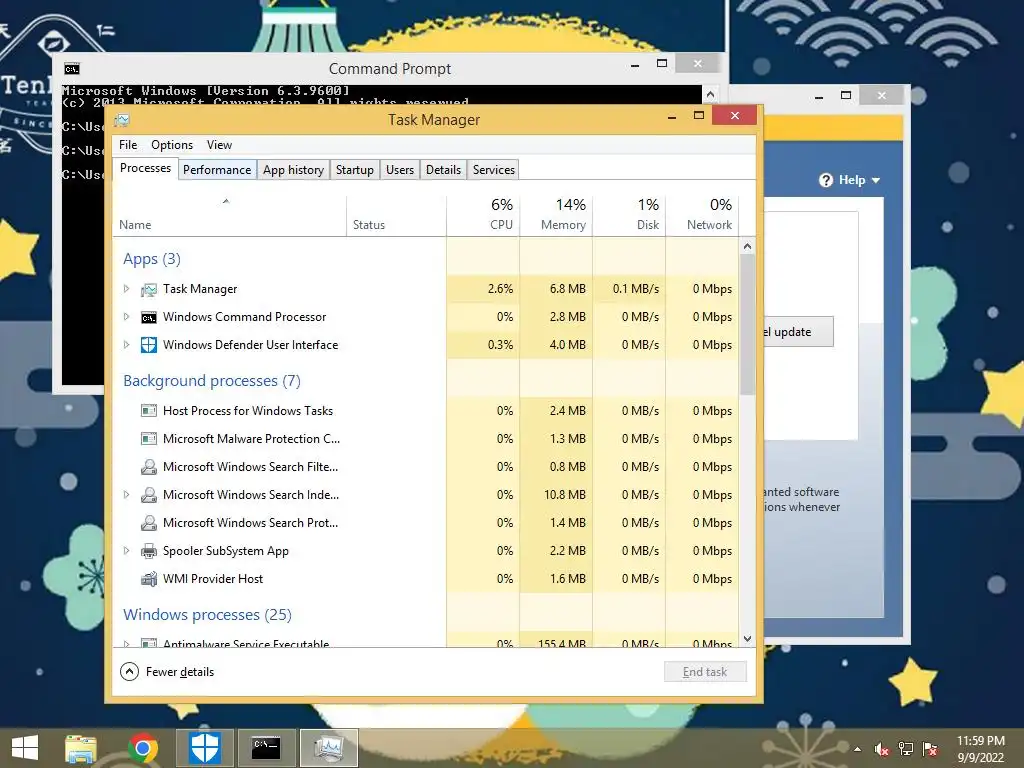Expand the Microsoft Windows Search Indexer row

[127, 495]
